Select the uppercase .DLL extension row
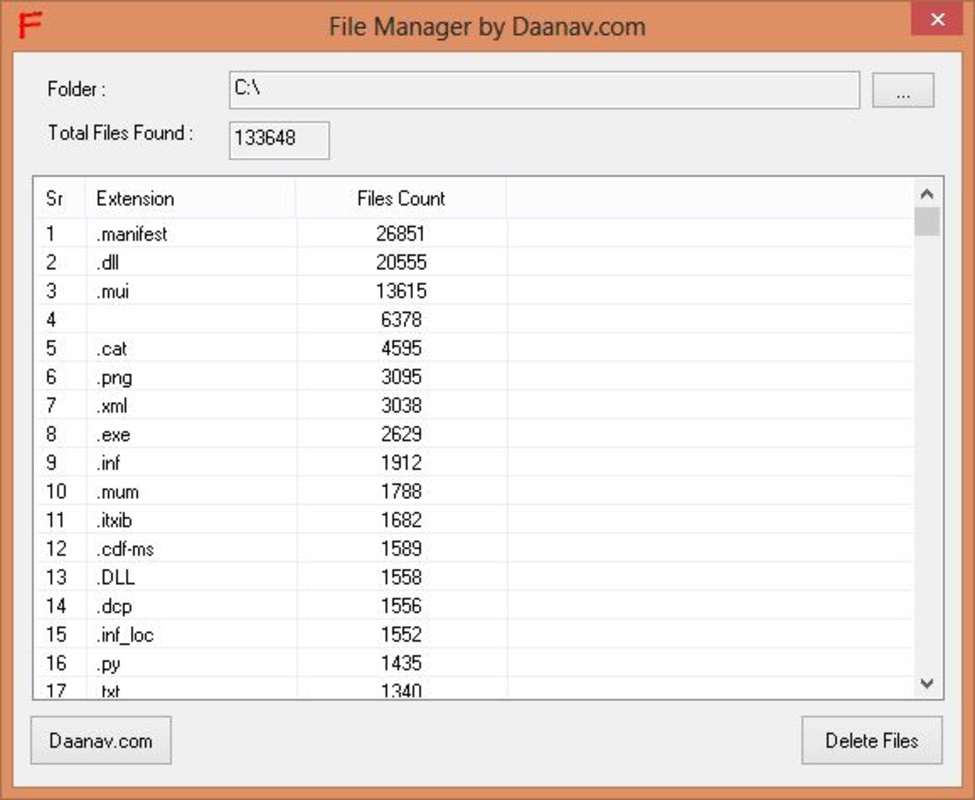Screen dimensions: 975x800 click(x=474, y=577)
